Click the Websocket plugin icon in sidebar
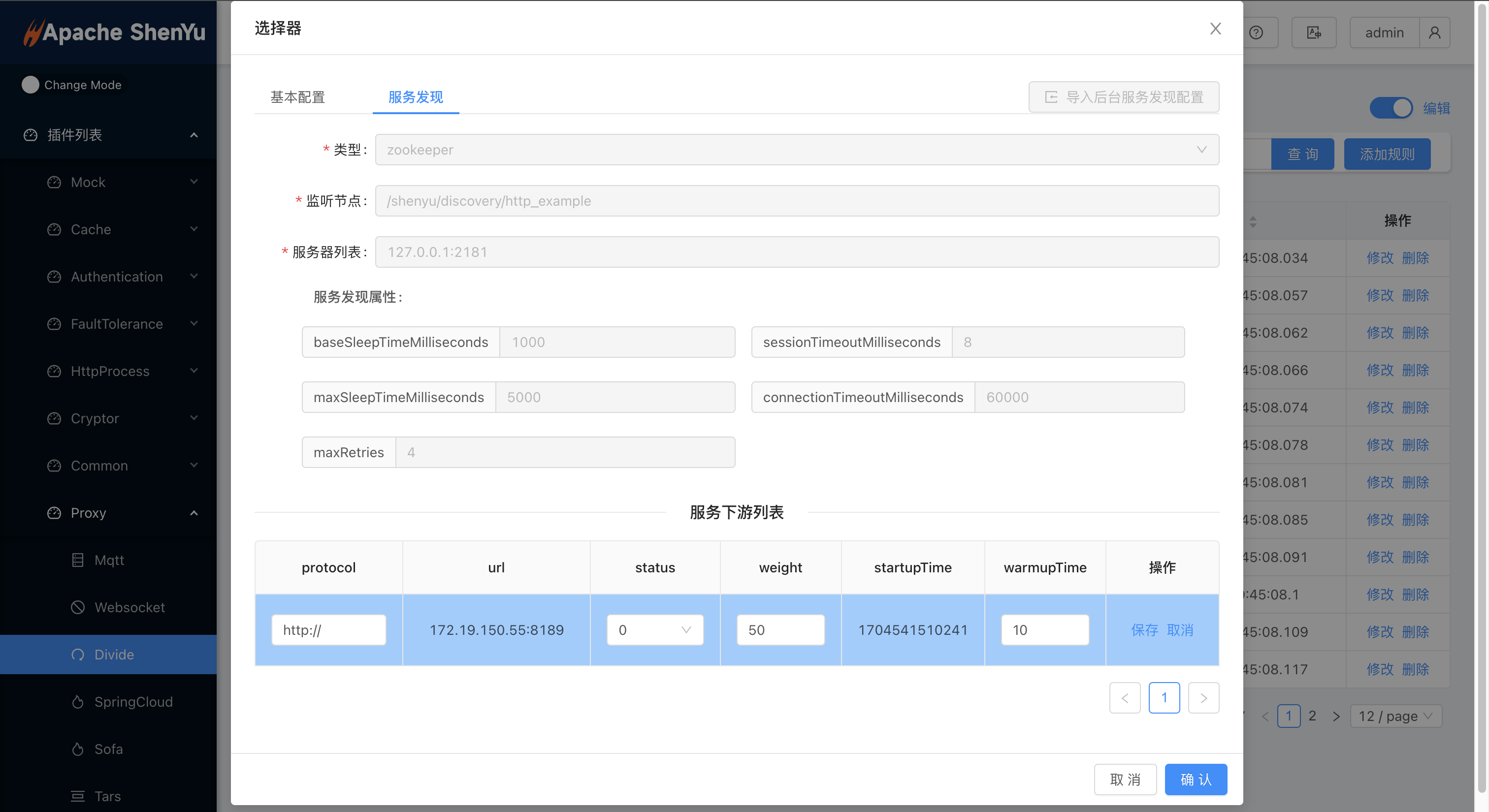 pyautogui.click(x=77, y=607)
